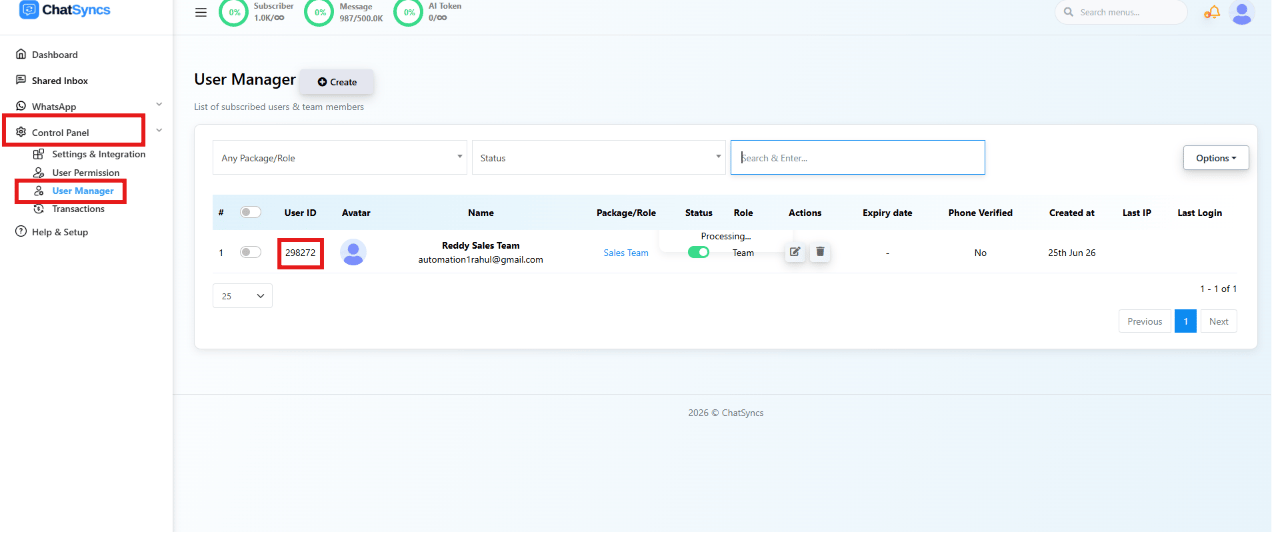Open User Permission submenu item

86,173
